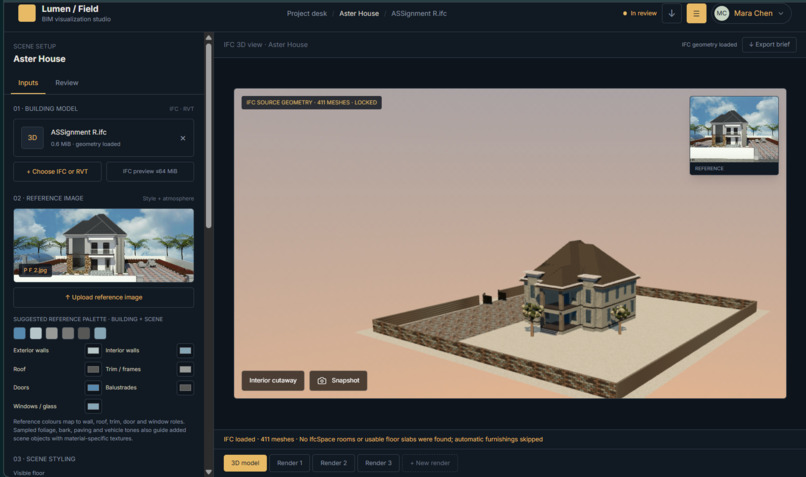Select the second light palette swatch
The height and width of the screenshot is (477, 806).
tap(35, 333)
